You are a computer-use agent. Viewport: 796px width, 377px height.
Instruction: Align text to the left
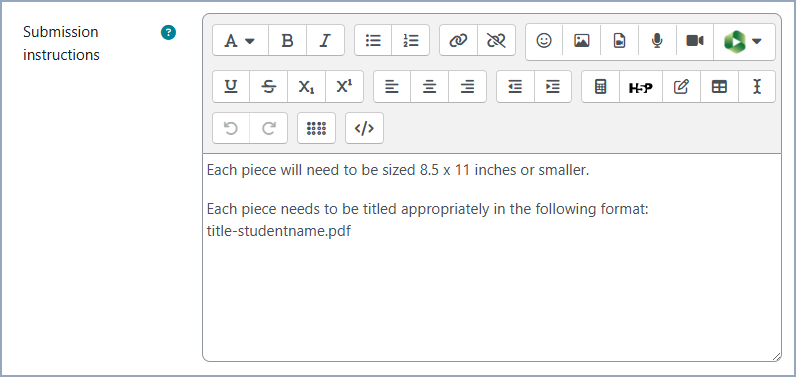392,87
